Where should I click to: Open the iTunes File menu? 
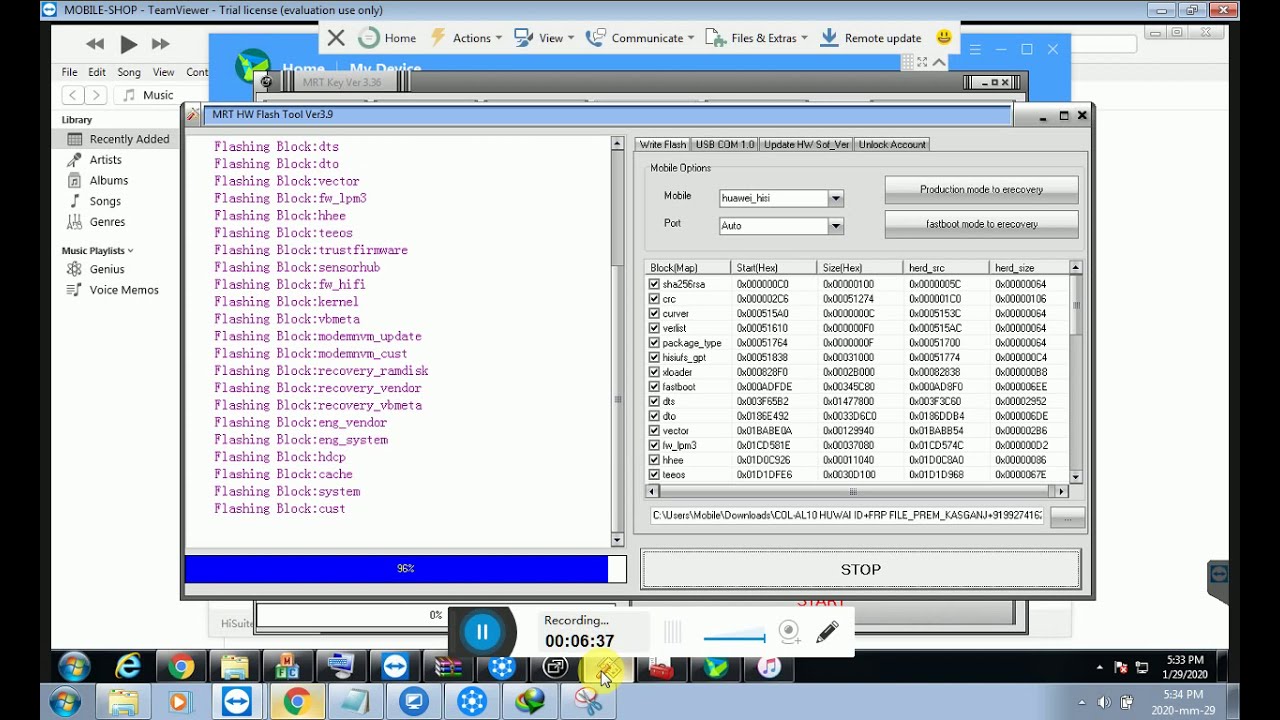pos(69,72)
